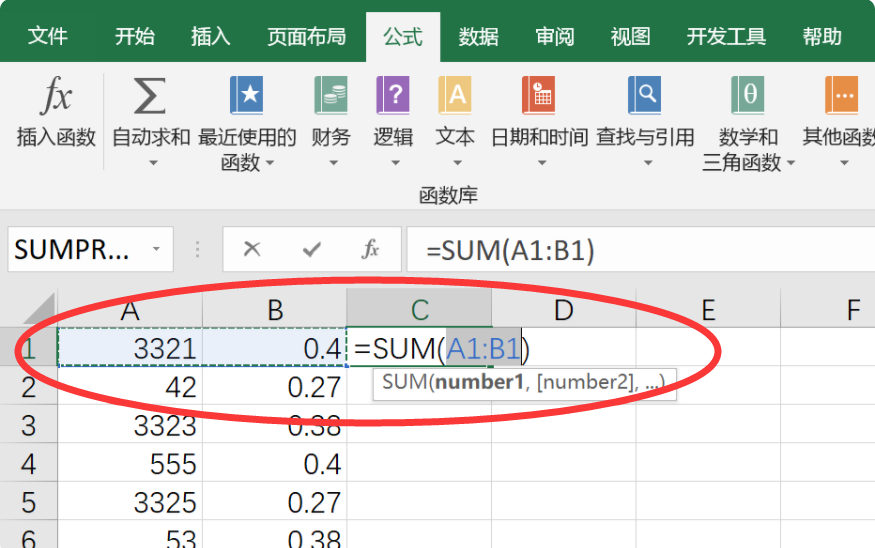Click cell A1 containing 3321
The image size is (875, 548).
(130, 347)
